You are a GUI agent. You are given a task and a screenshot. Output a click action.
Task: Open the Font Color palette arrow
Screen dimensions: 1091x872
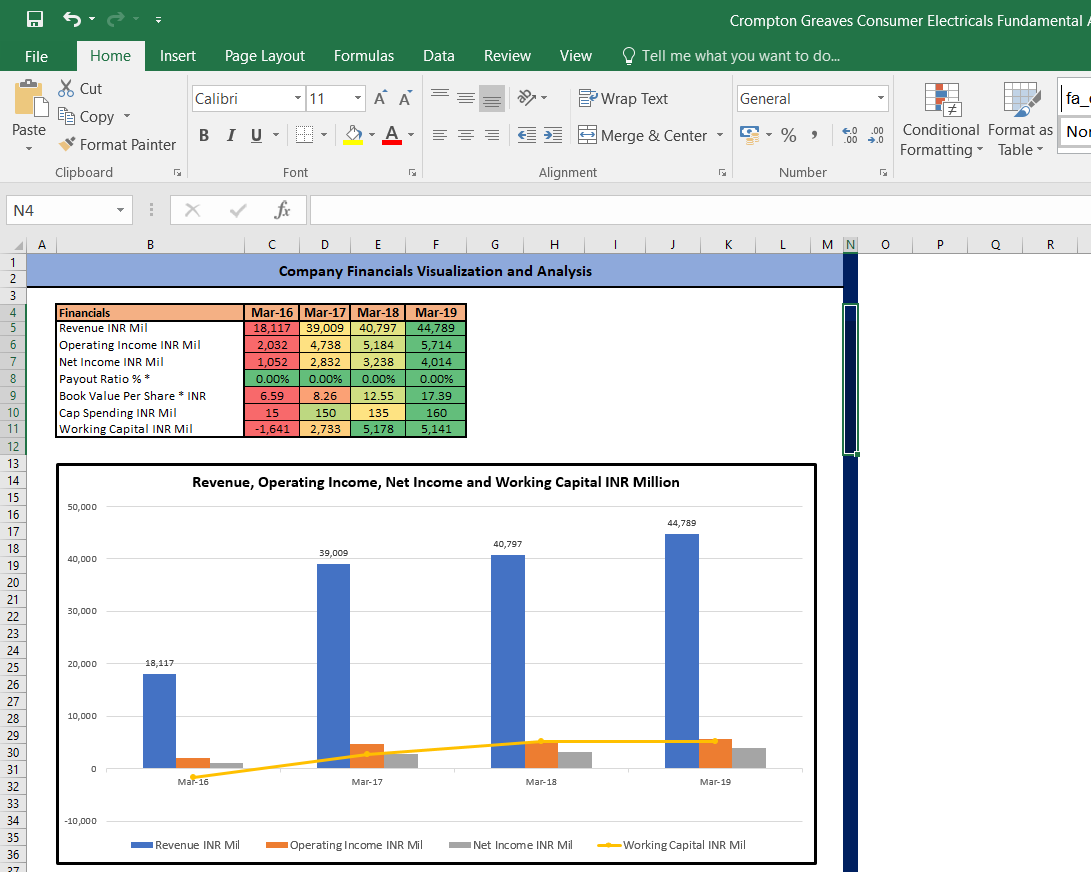pyautogui.click(x=411, y=135)
